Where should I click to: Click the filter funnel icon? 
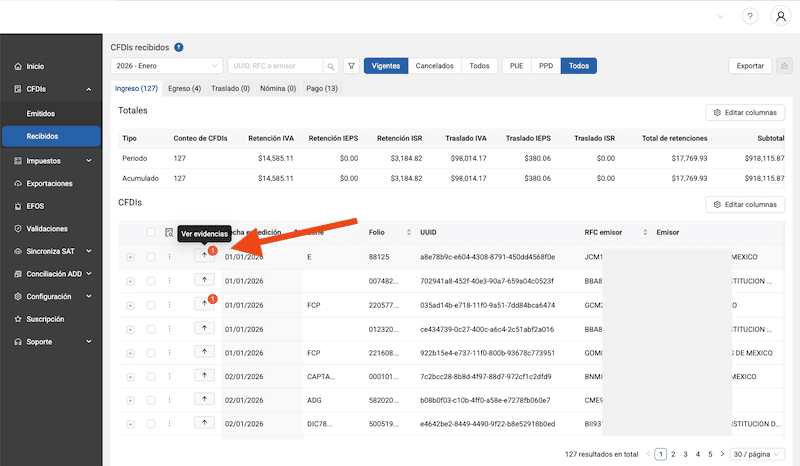coord(351,66)
